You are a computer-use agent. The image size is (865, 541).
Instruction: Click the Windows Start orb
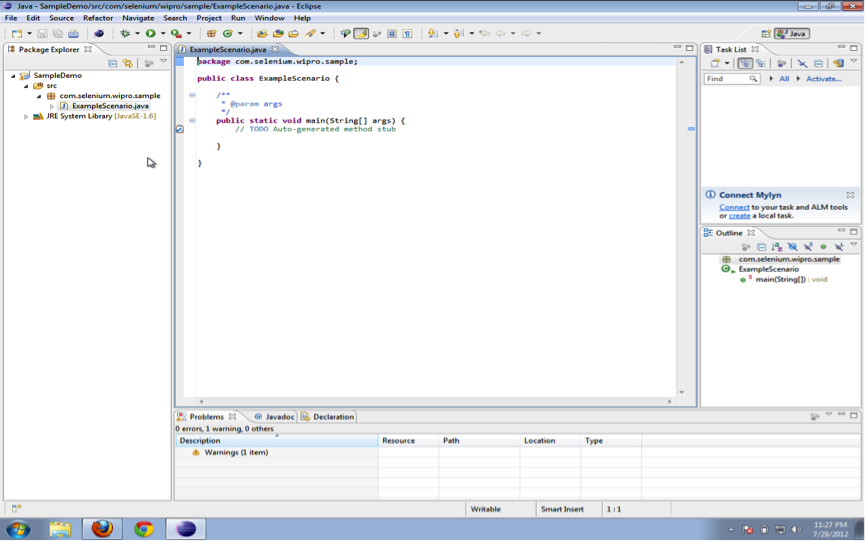(18, 529)
